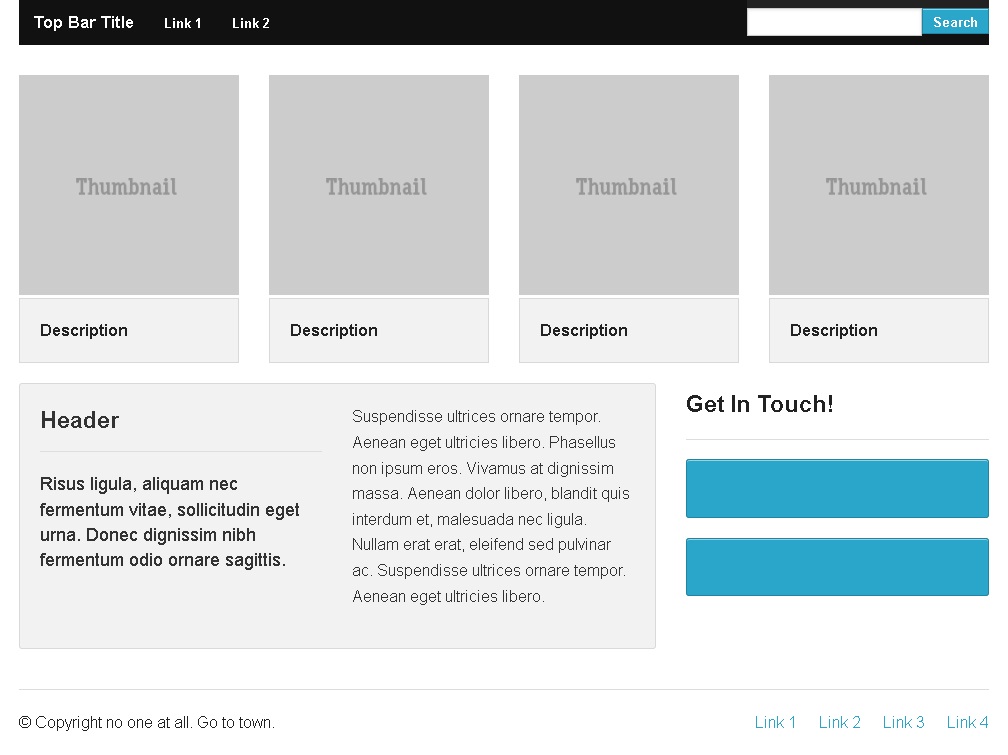Image resolution: width=1008 pixels, height=755 pixels.
Task: Open Link 2 in the top navigation bar
Action: point(250,23)
